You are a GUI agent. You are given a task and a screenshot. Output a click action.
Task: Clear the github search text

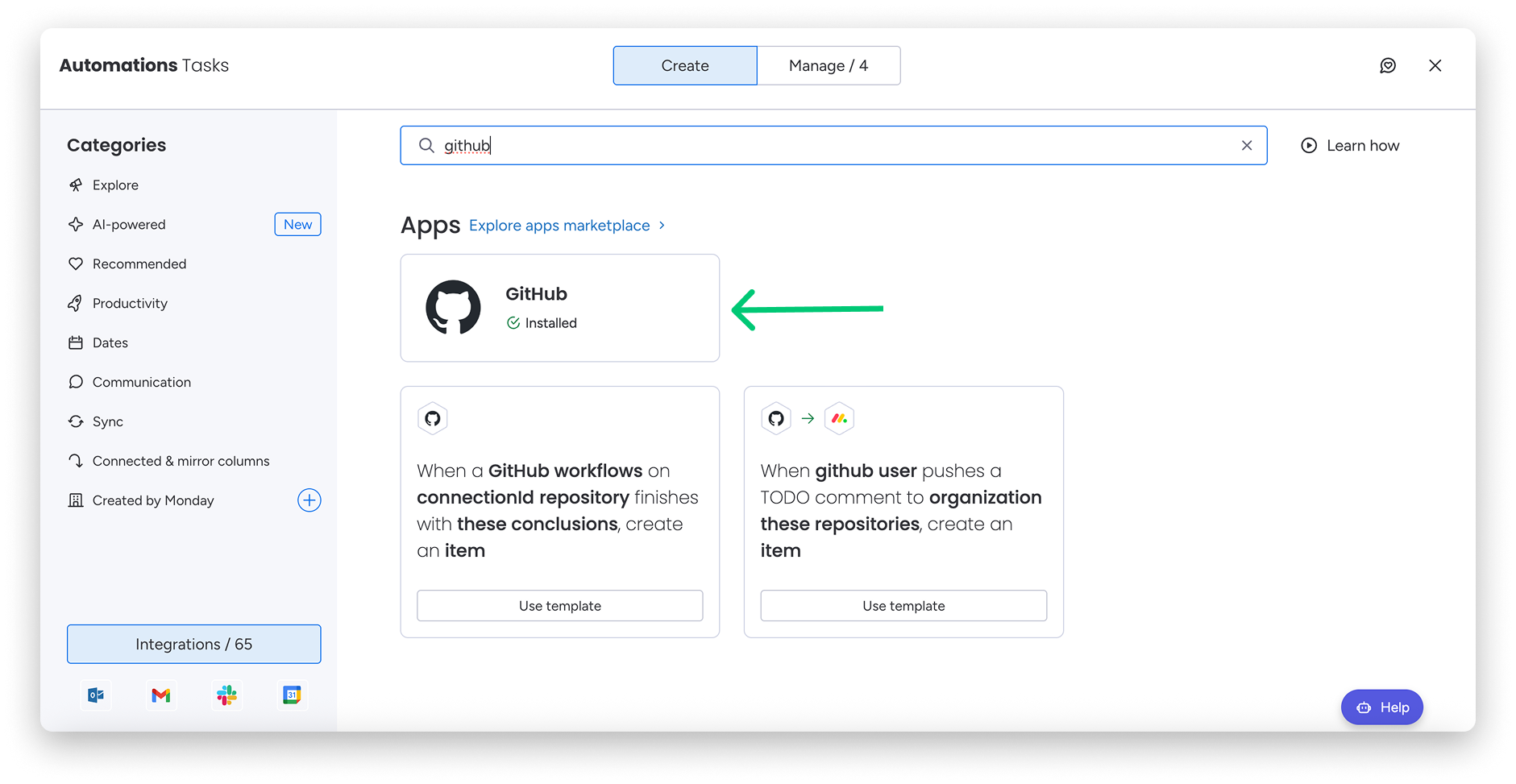(x=1247, y=145)
